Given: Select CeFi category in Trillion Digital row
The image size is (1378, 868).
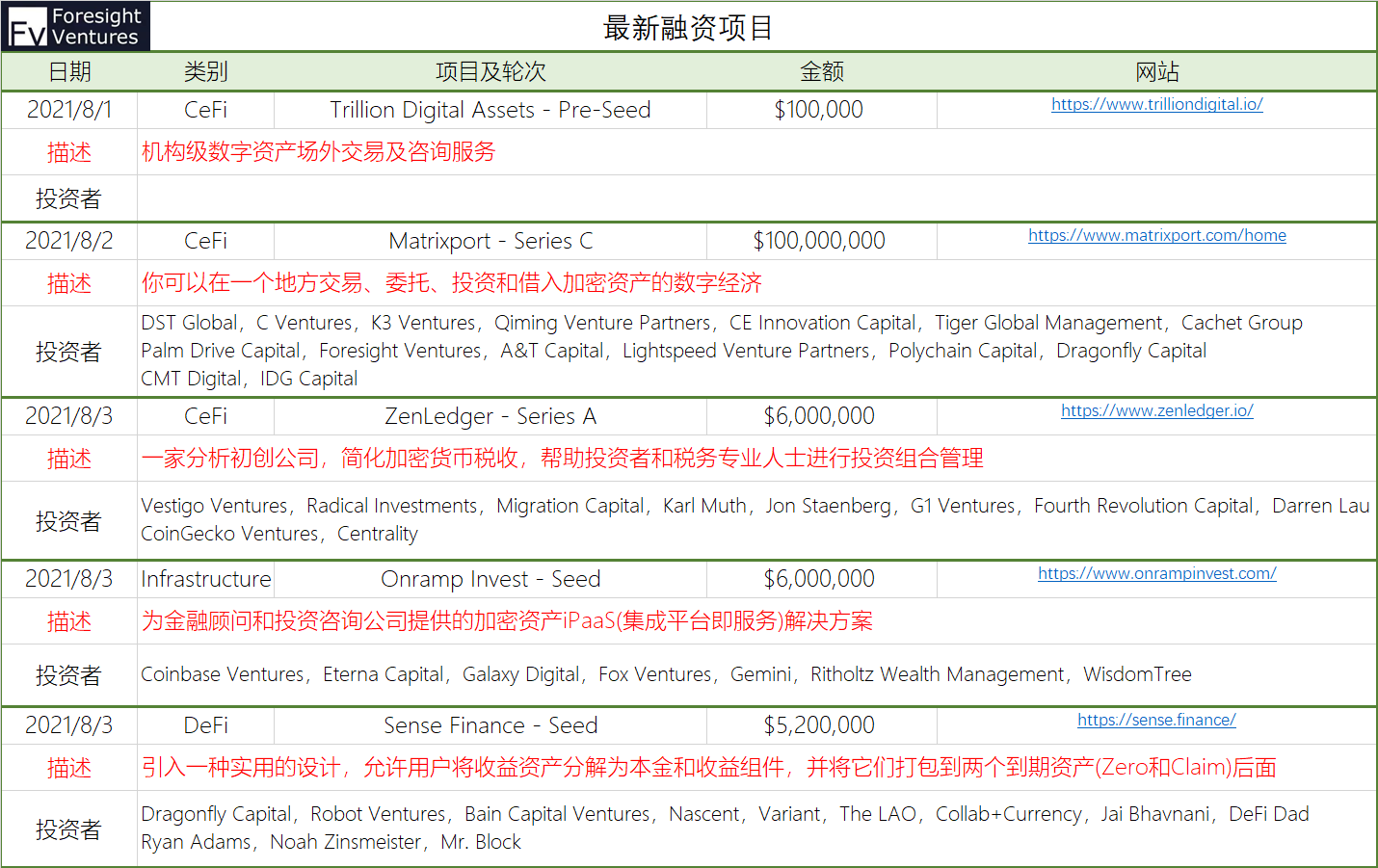Looking at the screenshot, I should [x=205, y=110].
